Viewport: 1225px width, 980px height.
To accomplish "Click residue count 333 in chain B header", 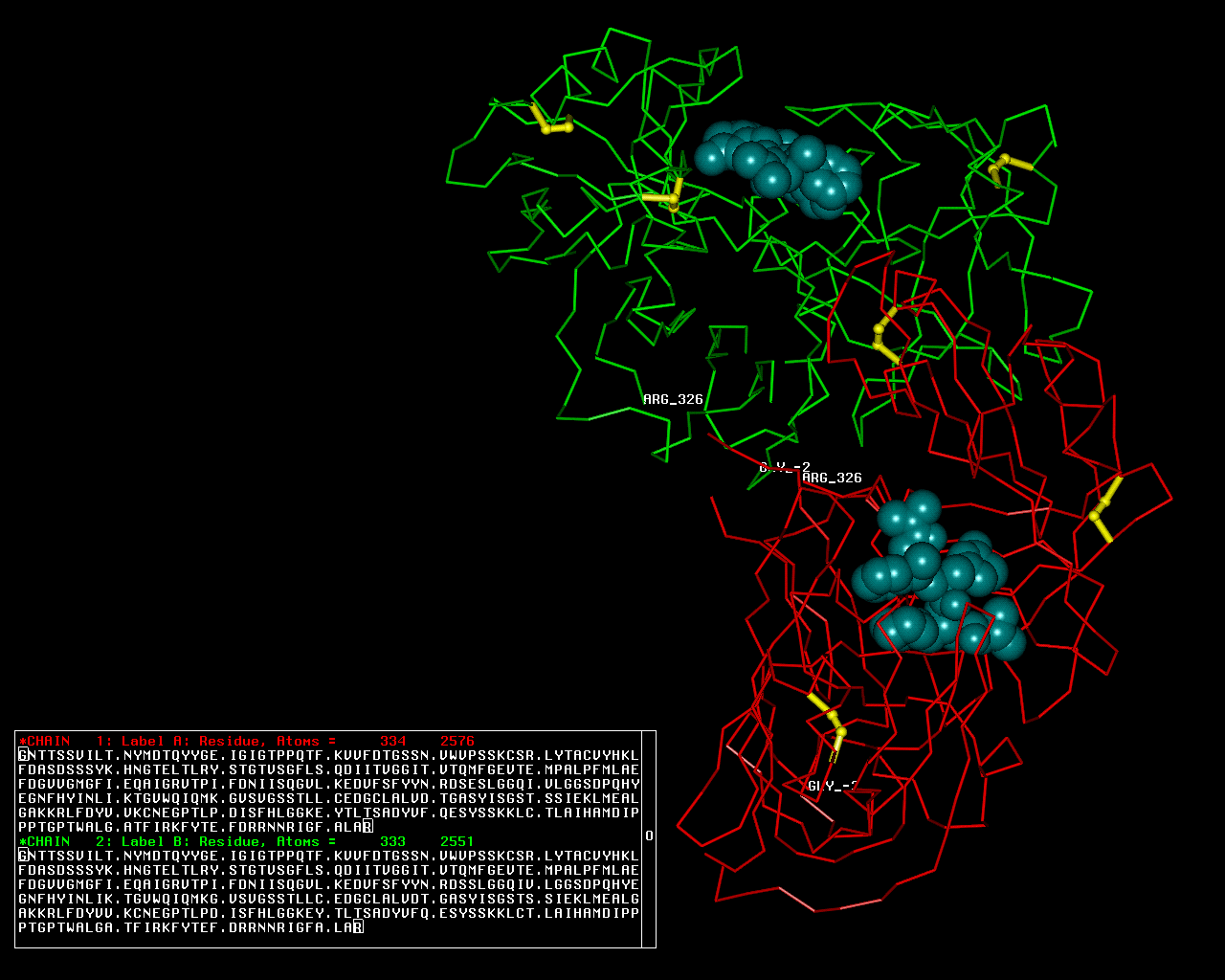I will [x=392, y=841].
